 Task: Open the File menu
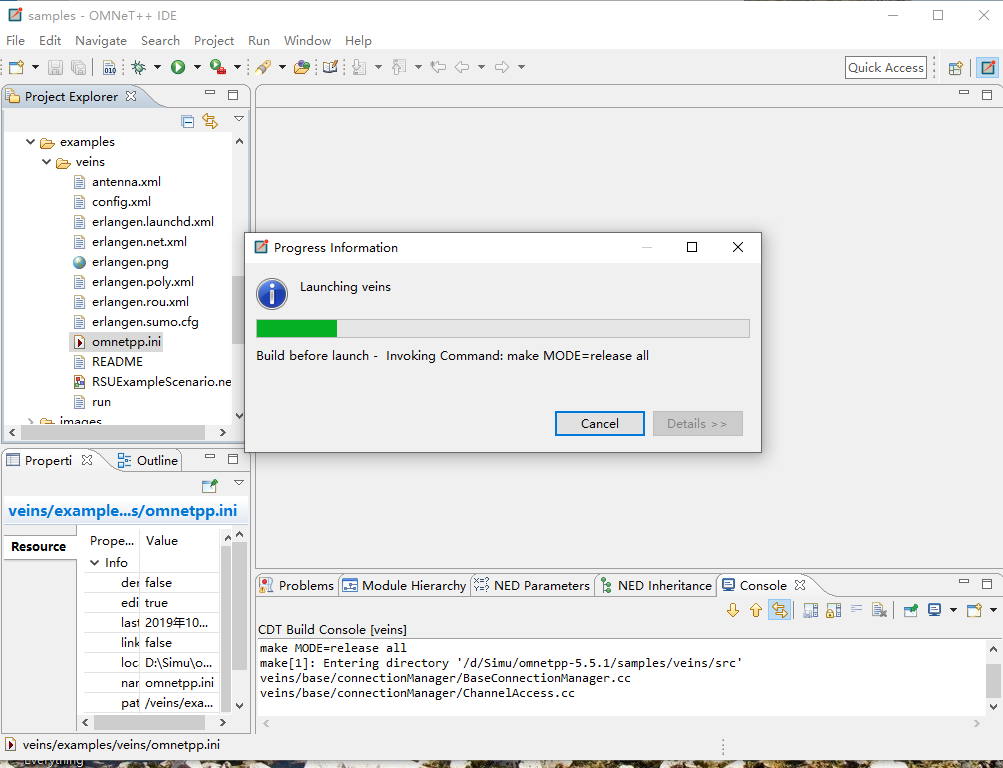[15, 41]
